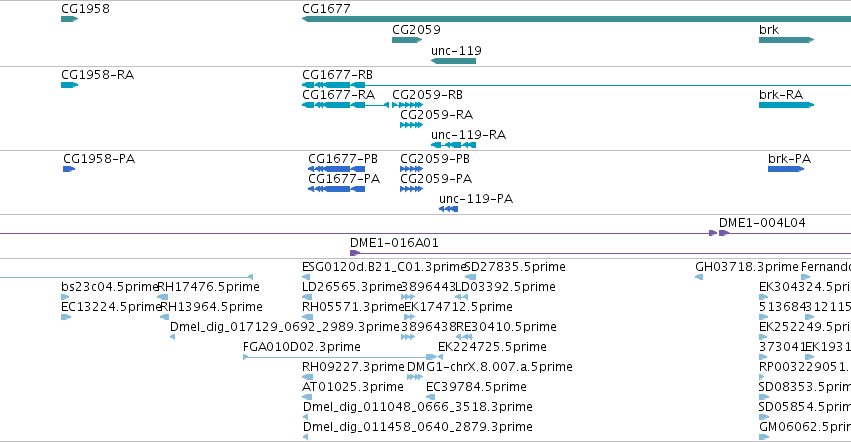The image size is (851, 442).
Task: Select the brk-PA protein glyph
Action: [786, 169]
